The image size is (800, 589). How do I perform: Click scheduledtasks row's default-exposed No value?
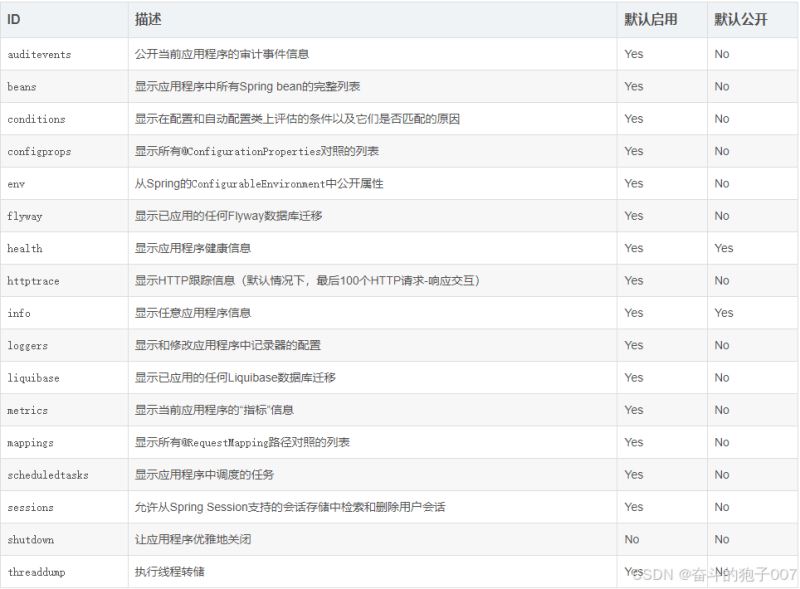pyautogui.click(x=722, y=475)
